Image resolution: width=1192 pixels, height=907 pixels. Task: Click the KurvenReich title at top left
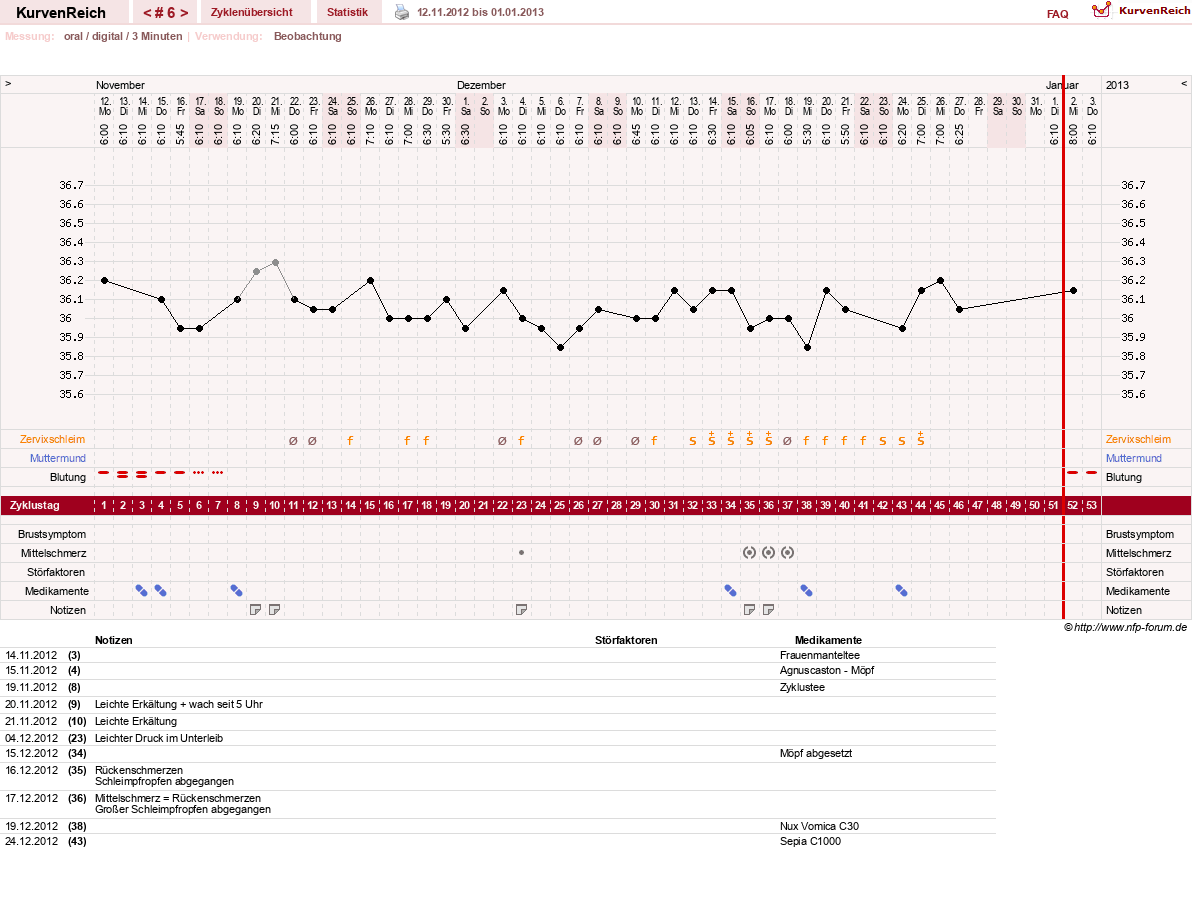point(61,13)
